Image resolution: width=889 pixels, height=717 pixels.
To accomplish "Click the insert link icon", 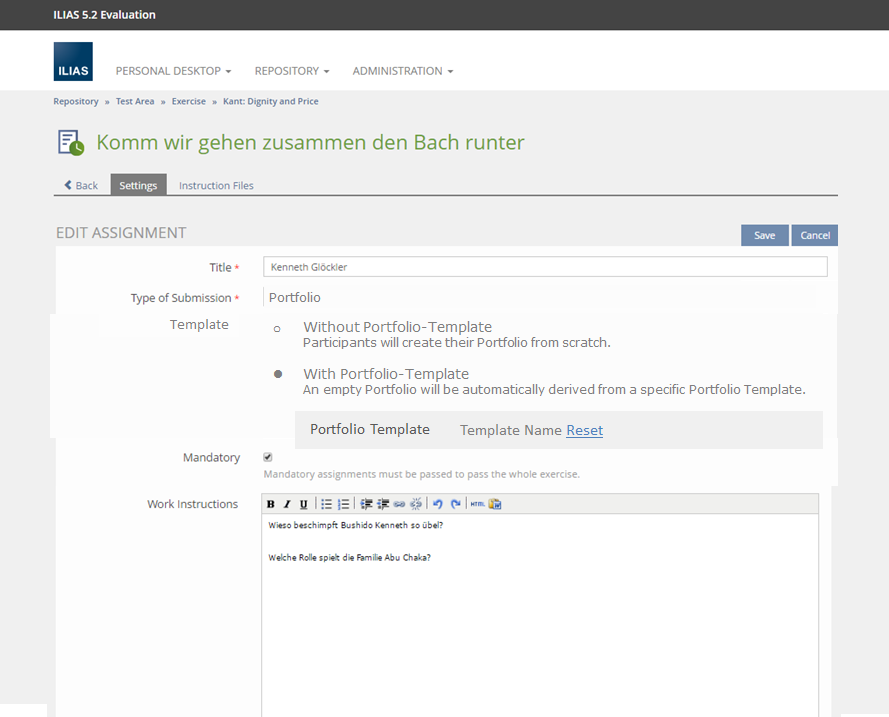I will click(399, 504).
